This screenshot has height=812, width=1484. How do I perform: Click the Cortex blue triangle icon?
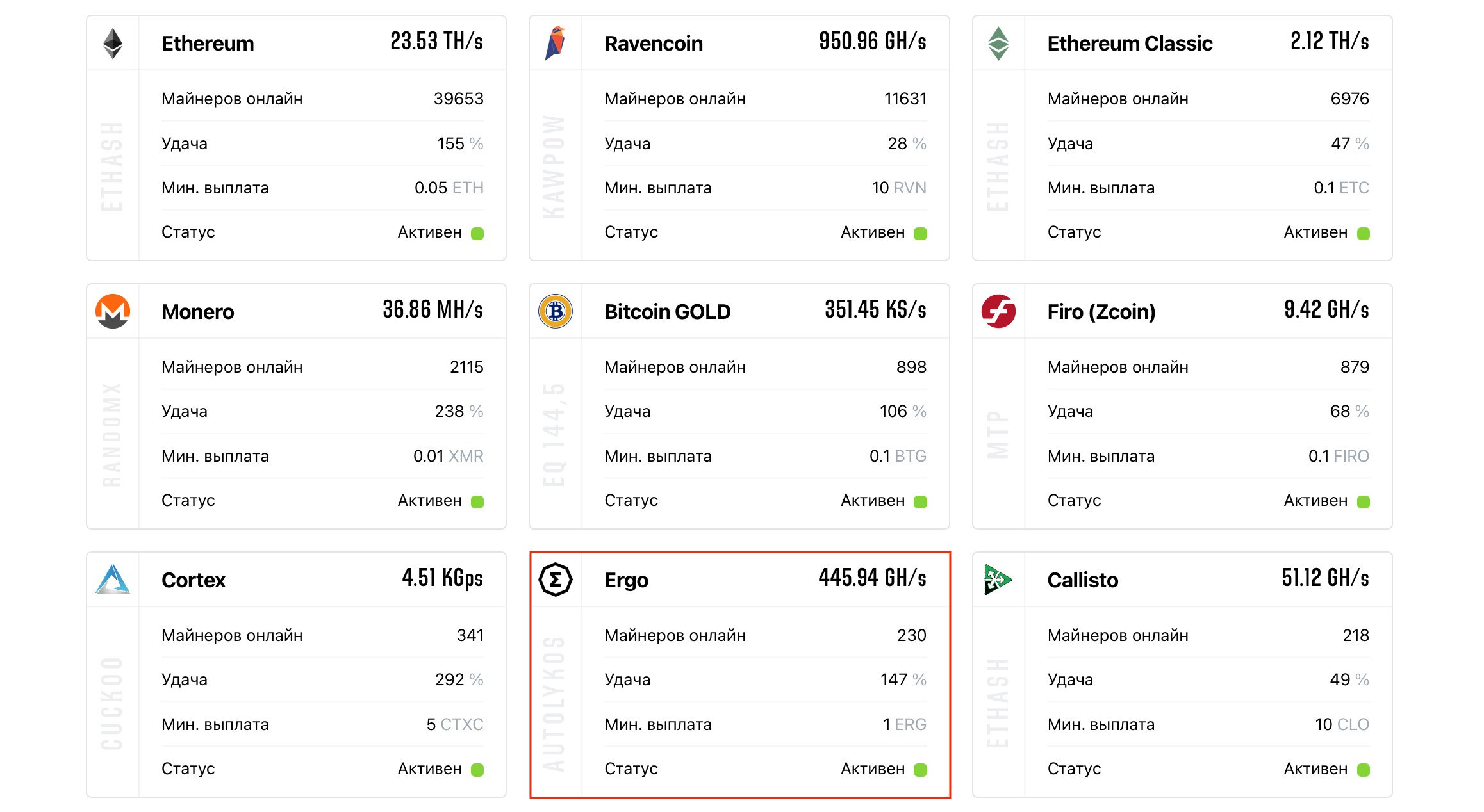tap(113, 579)
